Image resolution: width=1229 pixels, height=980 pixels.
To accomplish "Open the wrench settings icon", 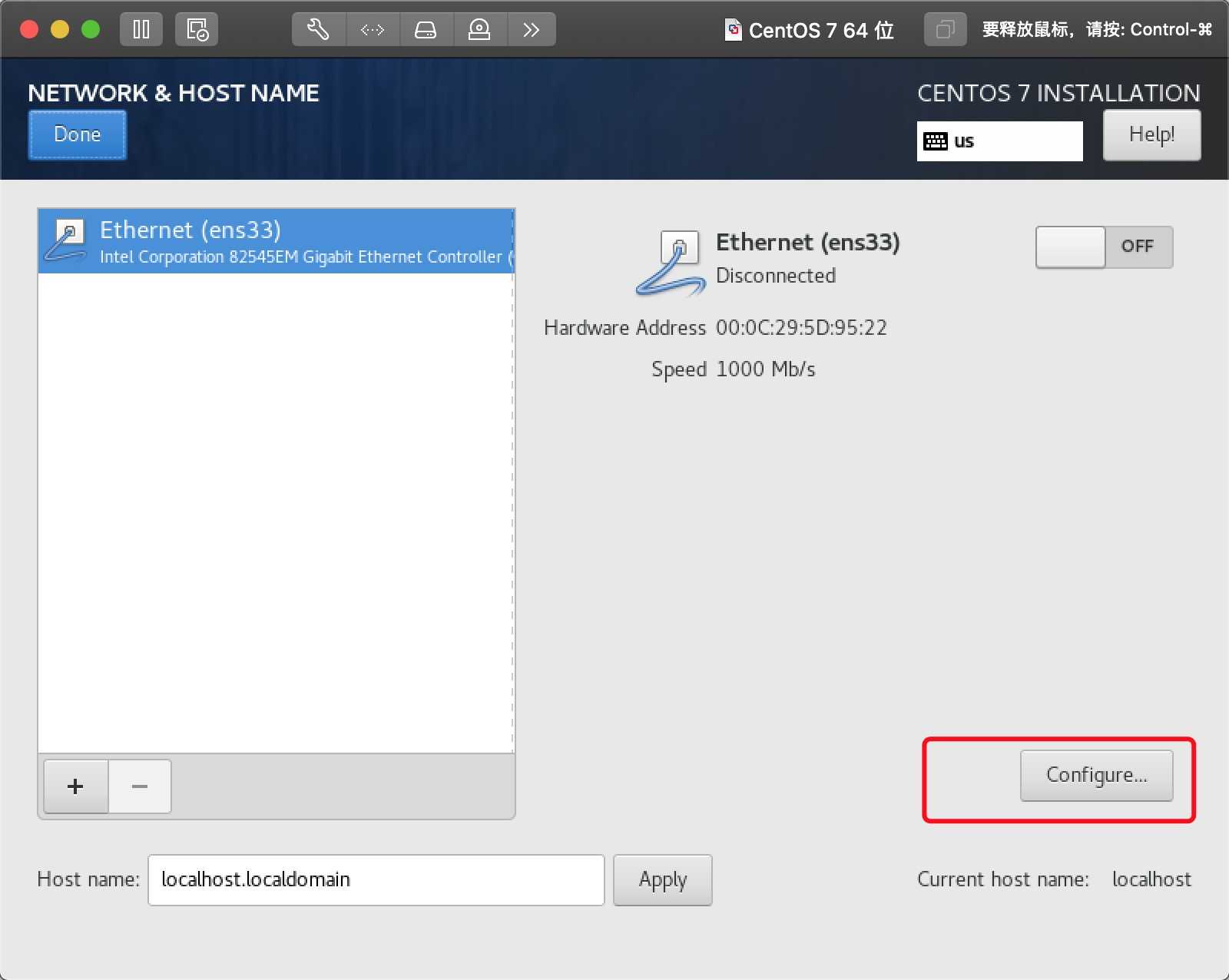I will 319,30.
